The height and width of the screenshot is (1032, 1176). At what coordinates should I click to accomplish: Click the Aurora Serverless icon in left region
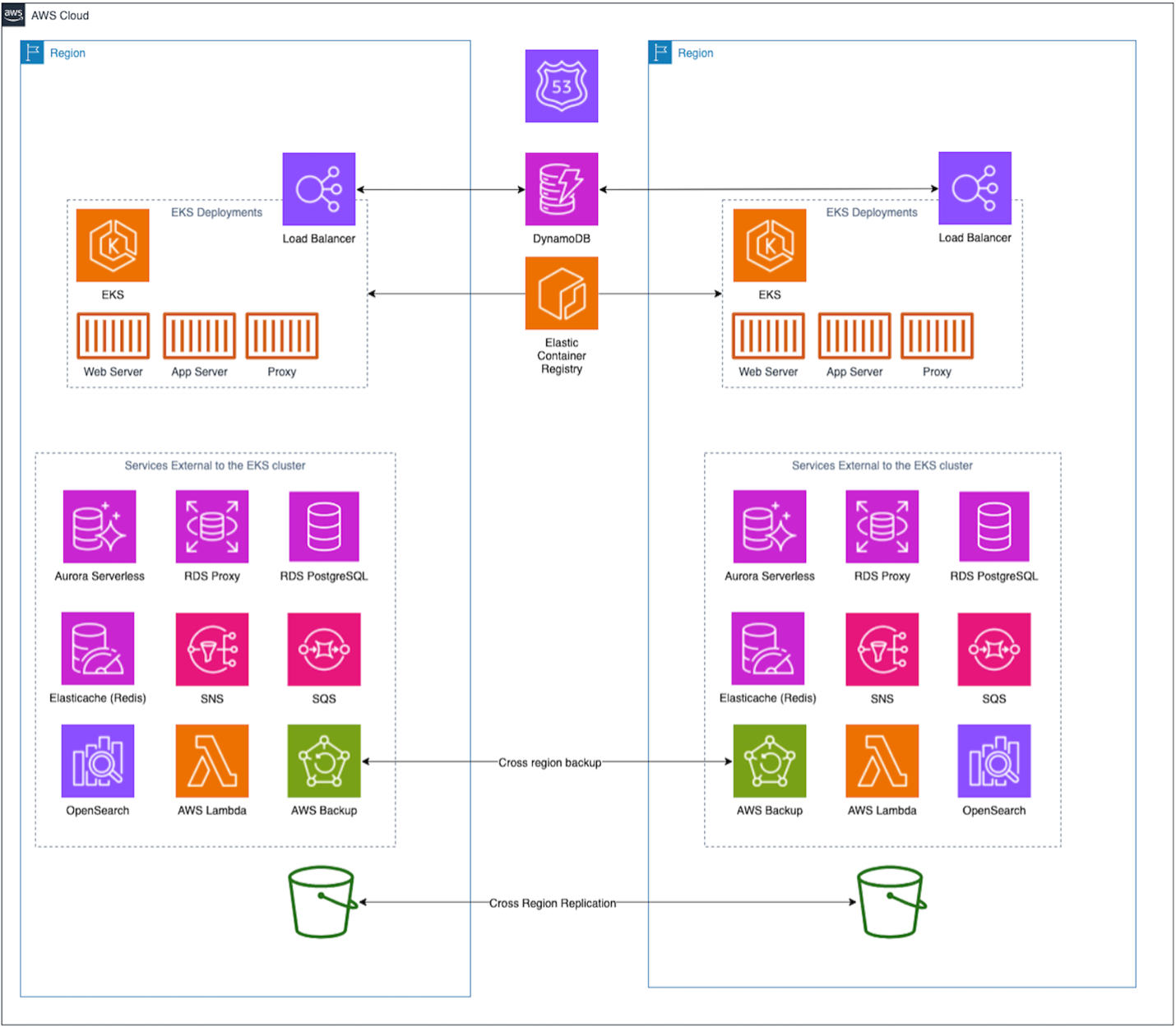[99, 527]
